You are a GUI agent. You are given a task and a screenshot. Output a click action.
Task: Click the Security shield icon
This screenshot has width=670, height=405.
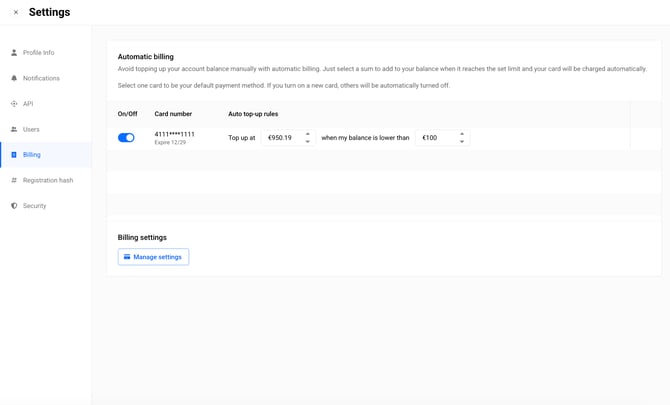[14, 206]
